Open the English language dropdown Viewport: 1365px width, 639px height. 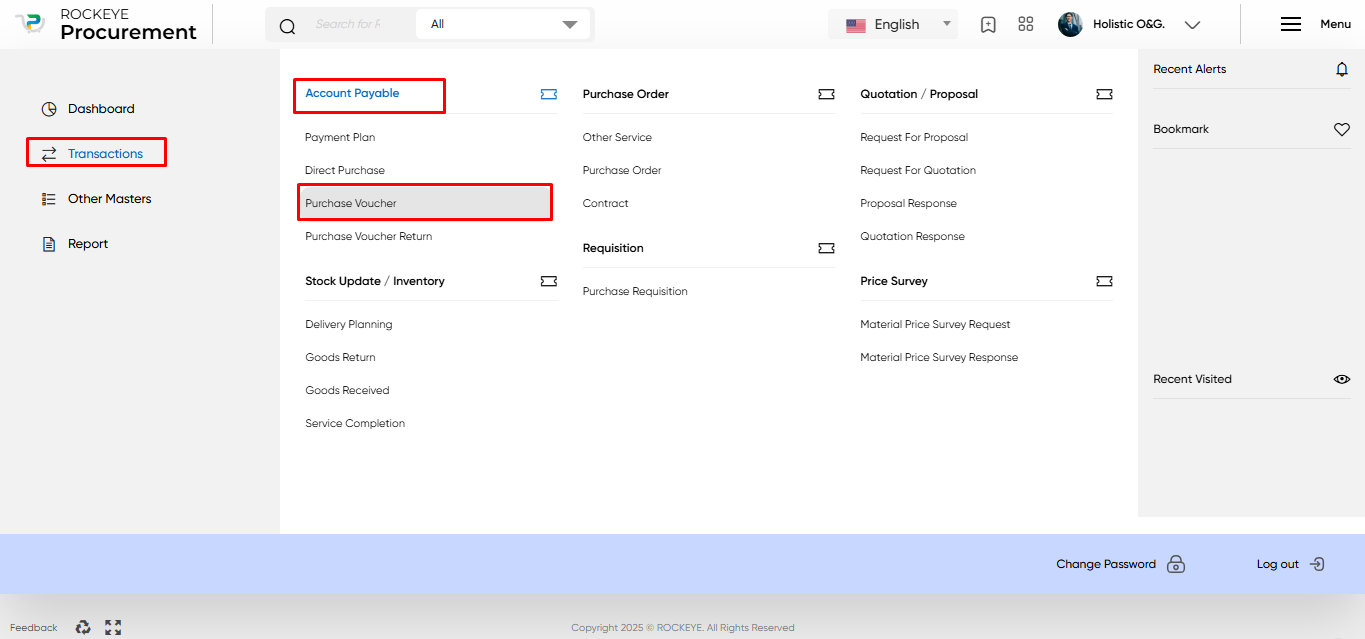pos(893,24)
